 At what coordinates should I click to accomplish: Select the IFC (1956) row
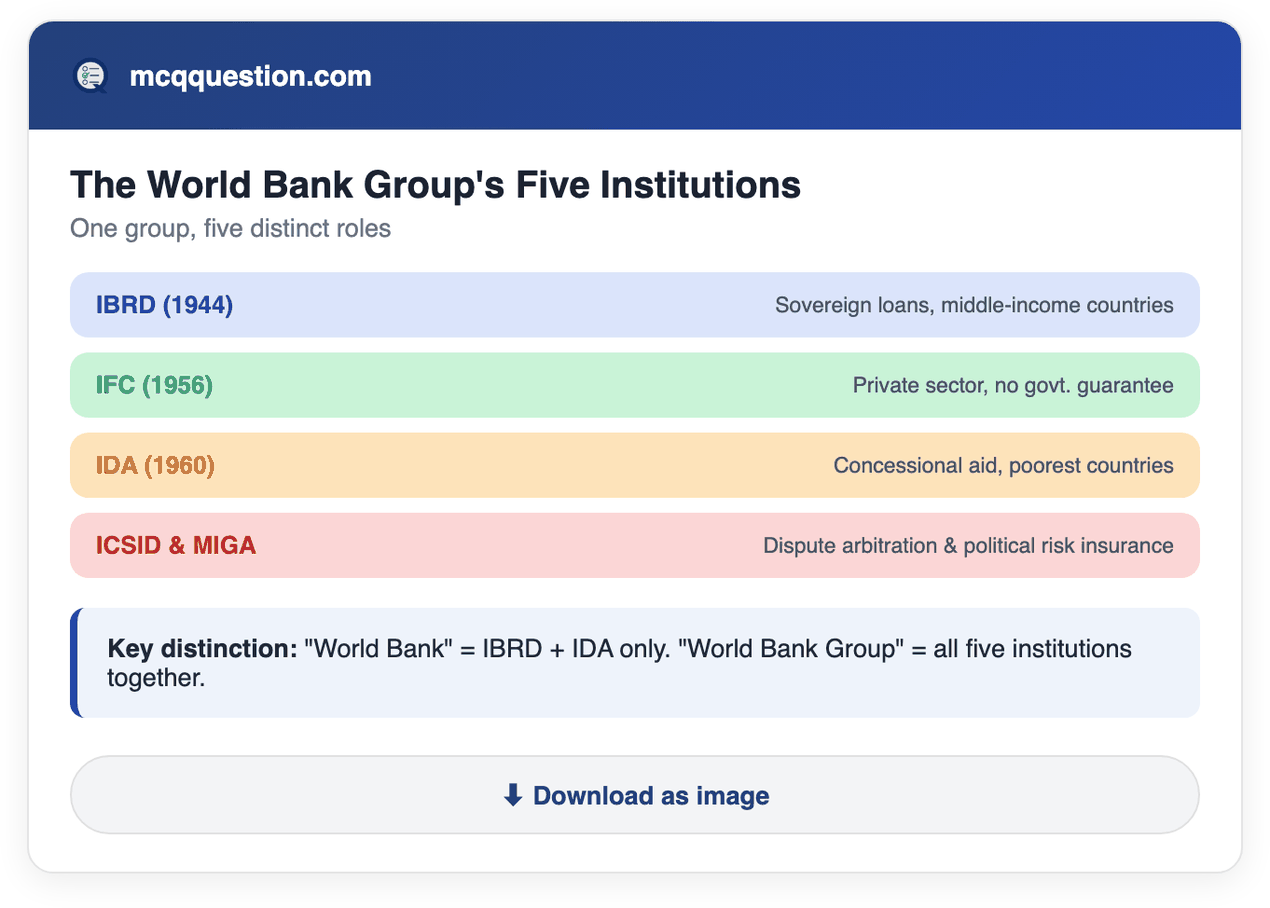pos(635,385)
